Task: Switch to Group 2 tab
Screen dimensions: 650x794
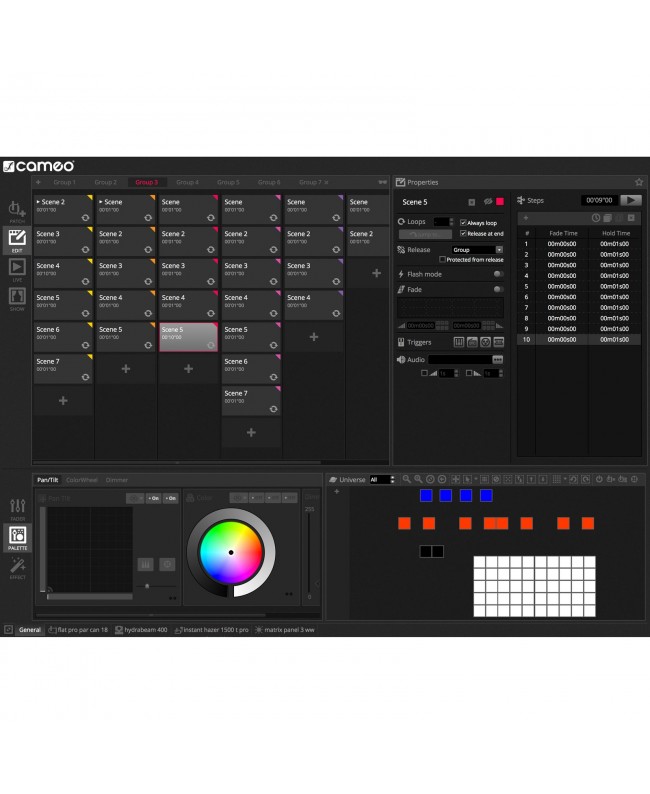Action: (x=105, y=182)
